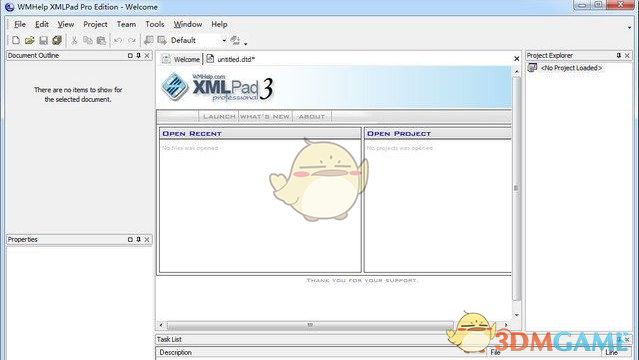Click the Project Explorer panel title
The height and width of the screenshot is (360, 639).
(x=549, y=55)
